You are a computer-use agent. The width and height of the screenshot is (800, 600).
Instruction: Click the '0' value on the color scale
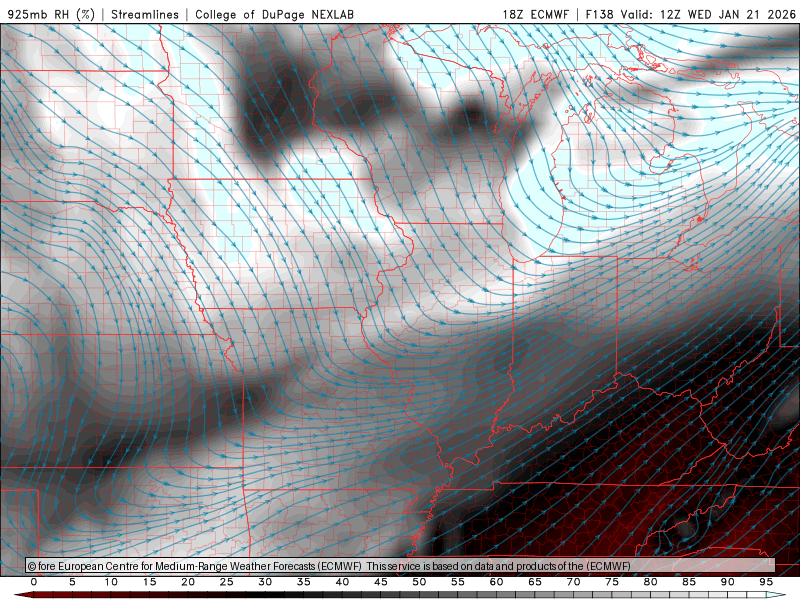34,582
